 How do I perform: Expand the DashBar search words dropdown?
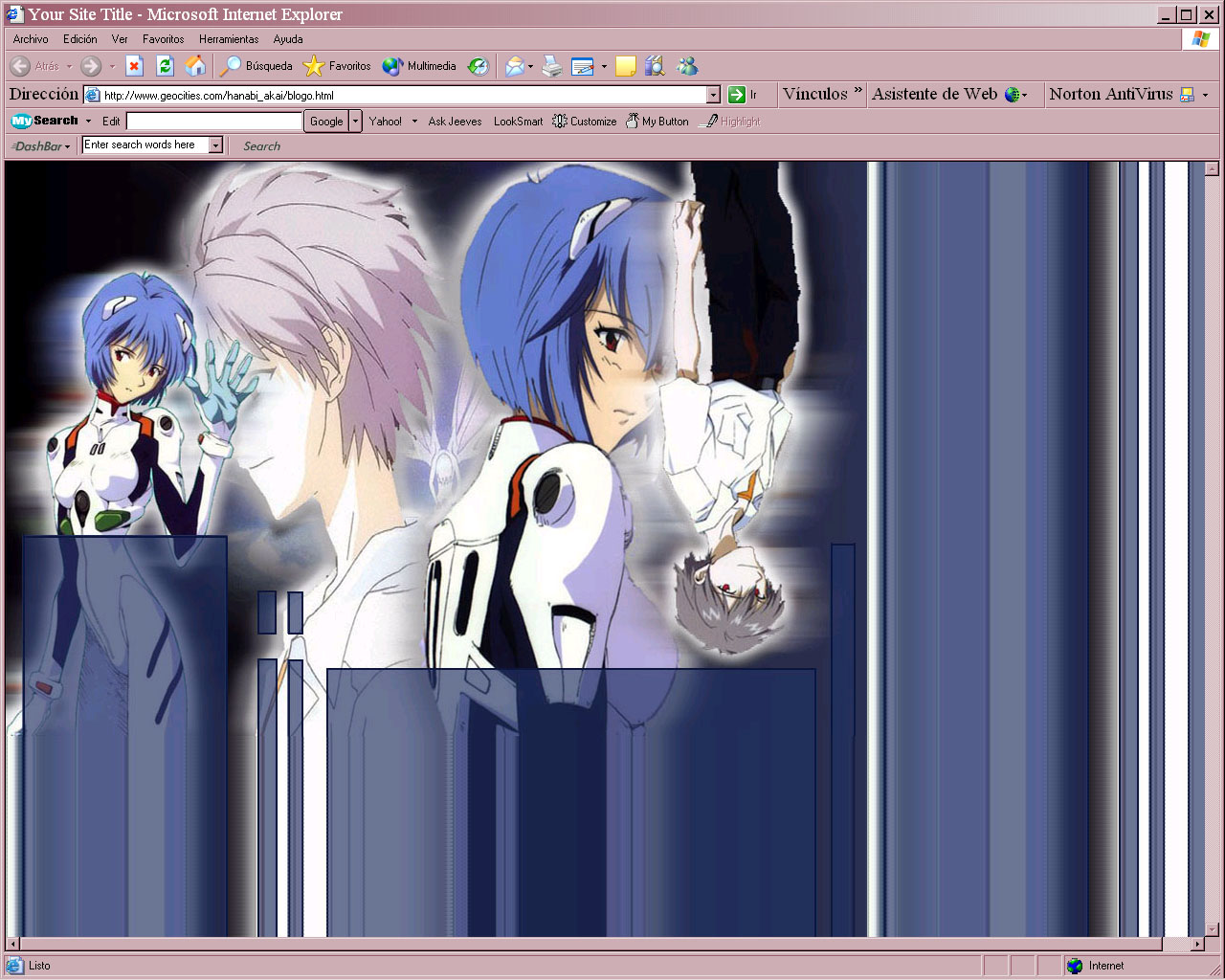click(x=215, y=145)
